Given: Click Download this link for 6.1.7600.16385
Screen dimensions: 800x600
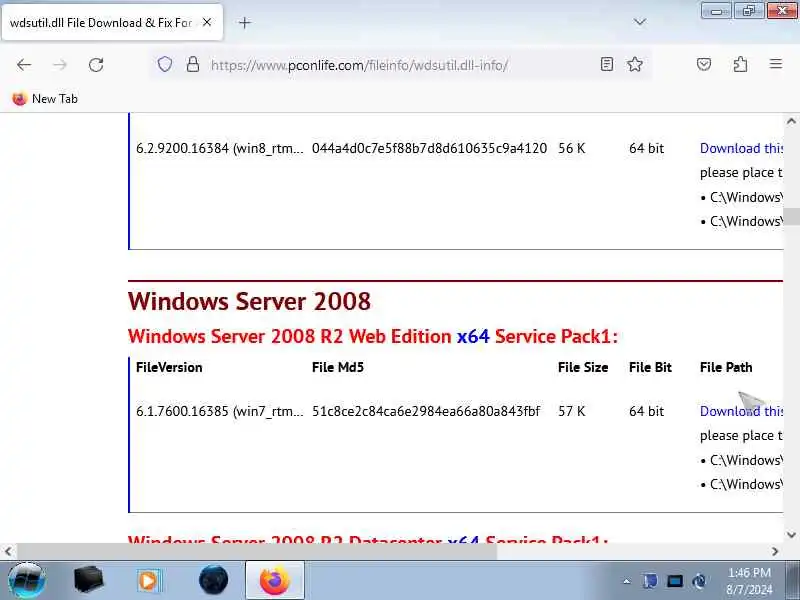Looking at the screenshot, I should tap(741, 411).
